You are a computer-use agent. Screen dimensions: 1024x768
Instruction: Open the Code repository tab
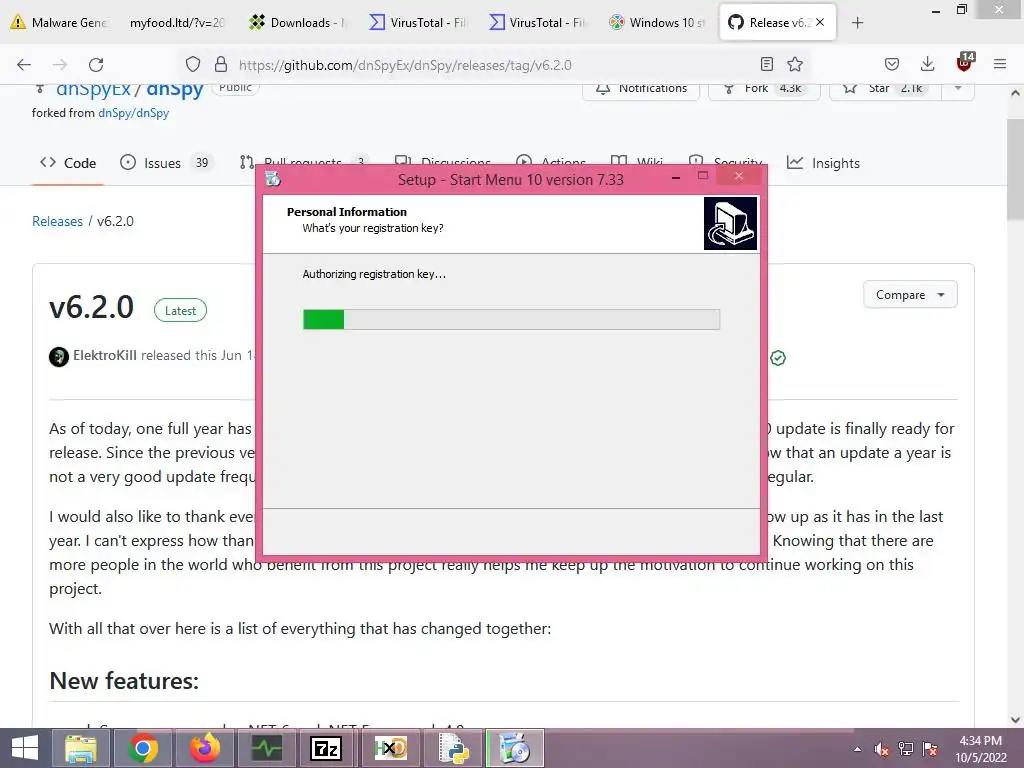(68, 163)
